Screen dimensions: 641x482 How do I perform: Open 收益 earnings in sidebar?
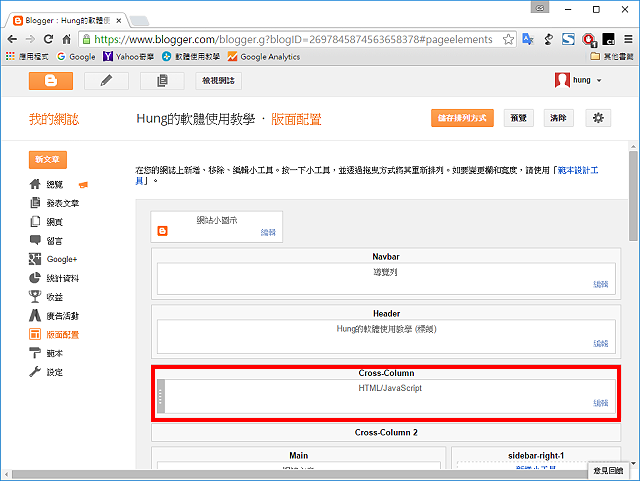pos(54,297)
